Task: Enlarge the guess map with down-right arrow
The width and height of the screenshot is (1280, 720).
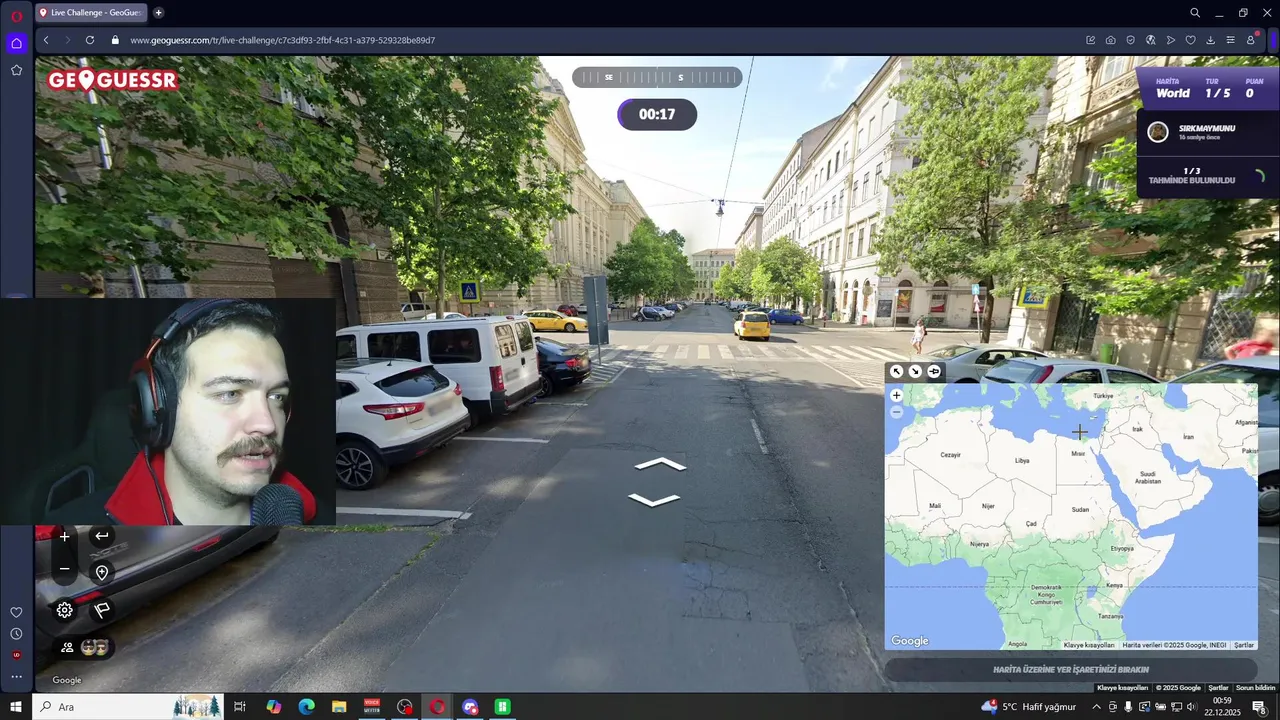Action: tap(915, 371)
